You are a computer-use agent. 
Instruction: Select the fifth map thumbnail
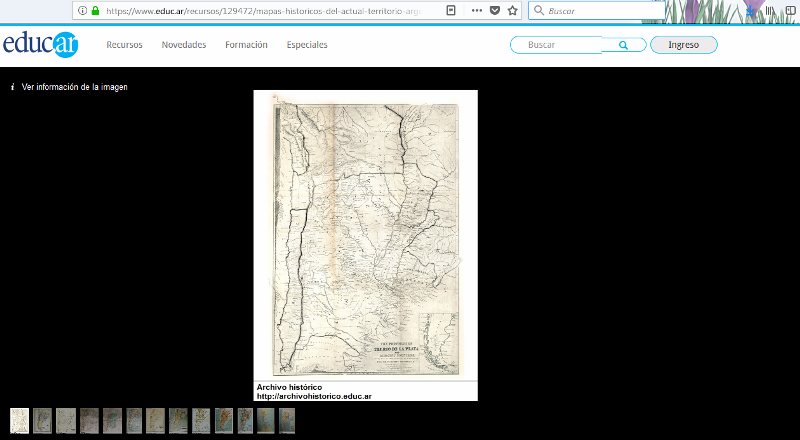click(x=112, y=421)
